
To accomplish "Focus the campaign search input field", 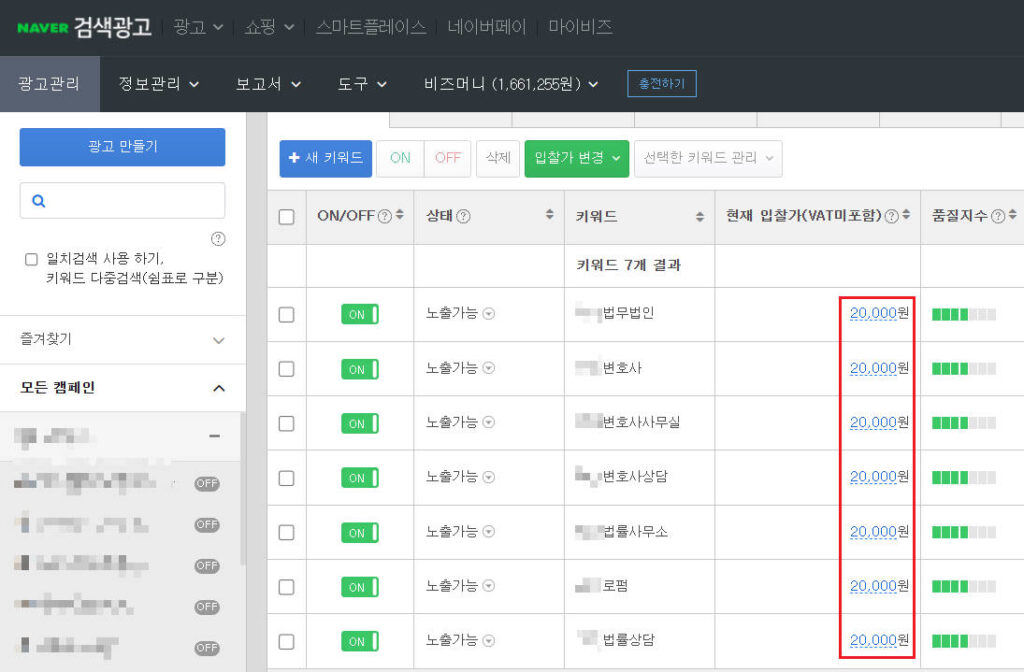I will [122, 200].
